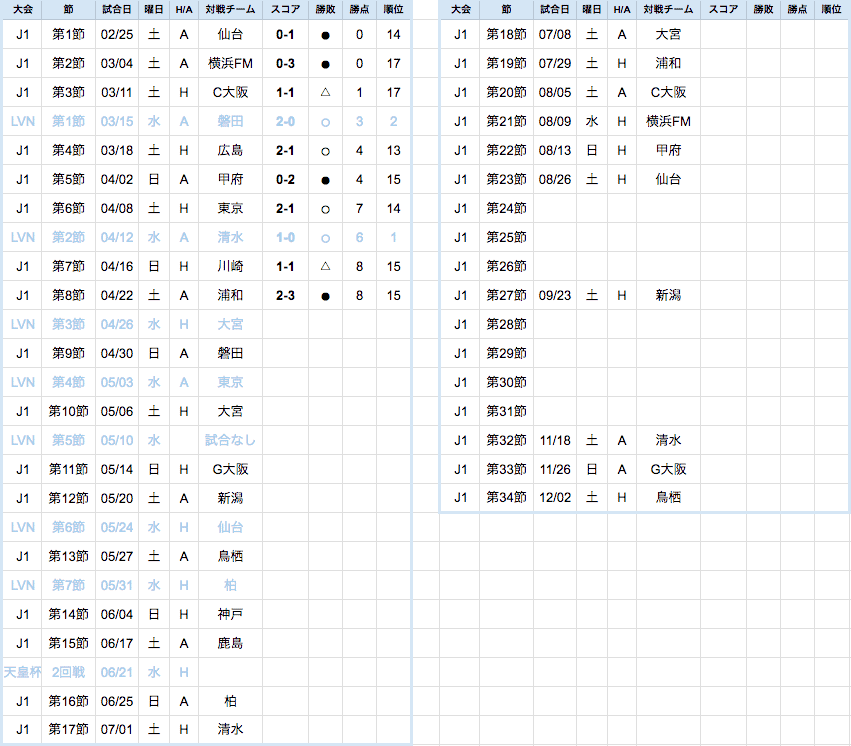
Task: Select the left table 対戦チーム header
Action: (230, 10)
